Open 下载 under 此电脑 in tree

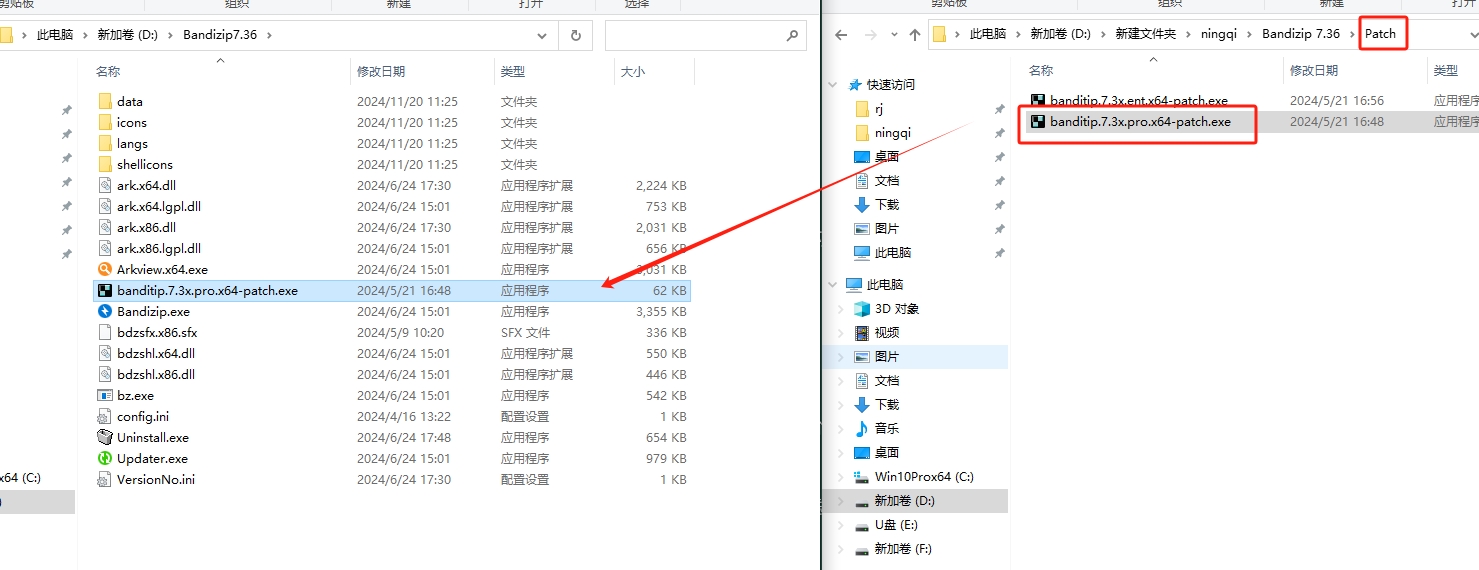[x=887, y=405]
